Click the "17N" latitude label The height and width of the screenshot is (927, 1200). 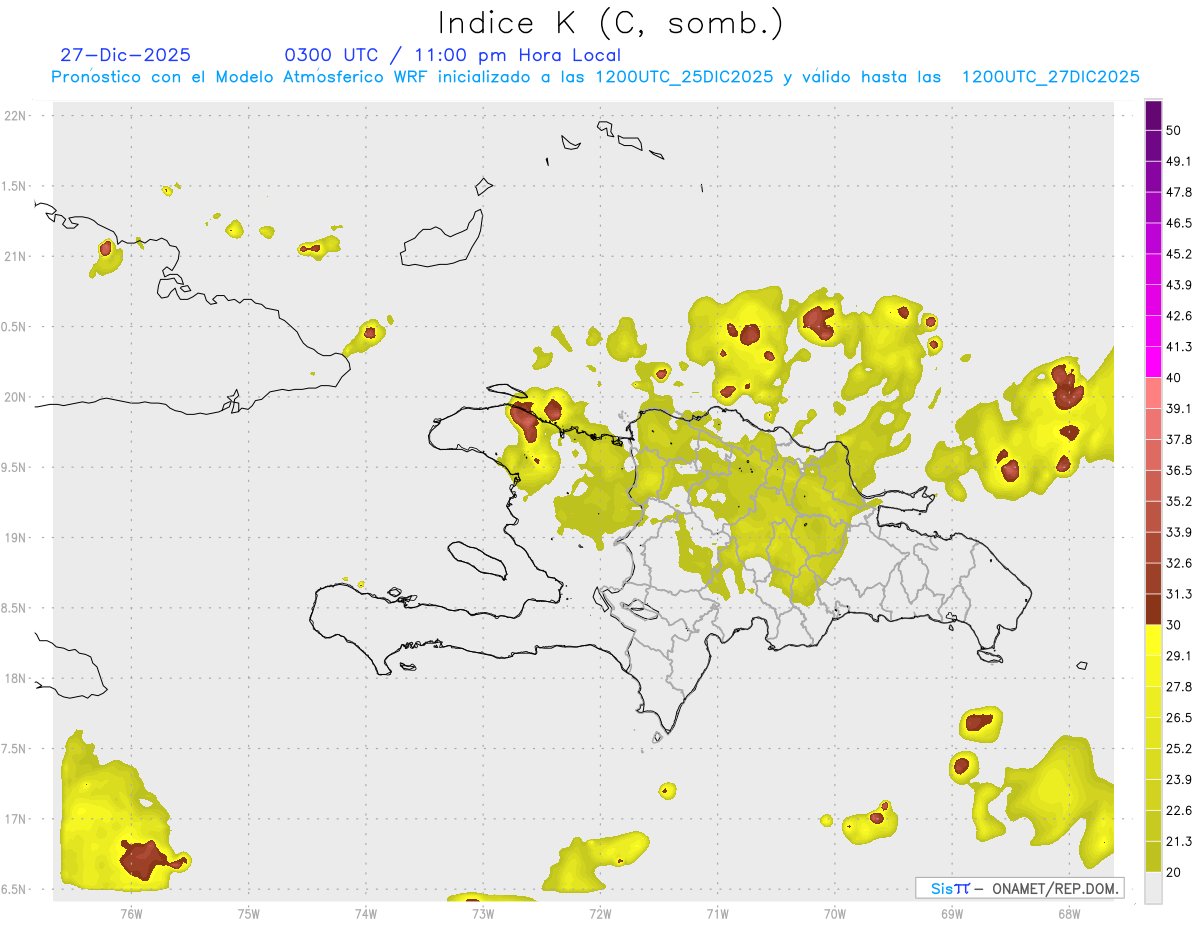16,819
